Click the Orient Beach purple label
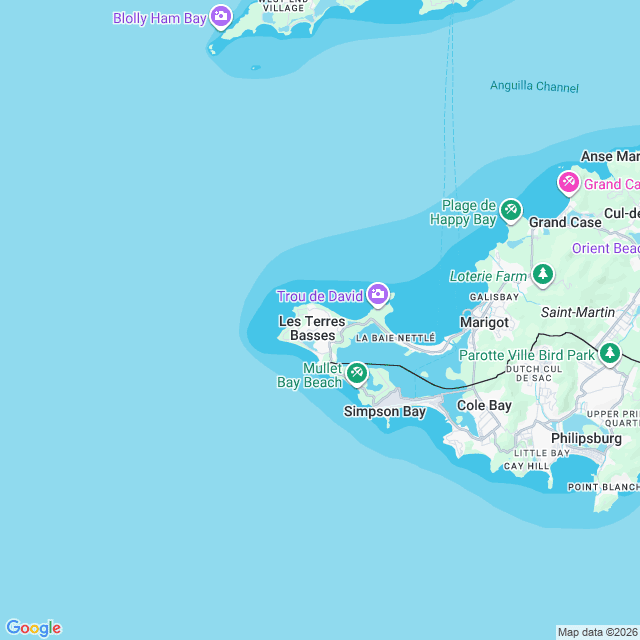Screen dimensions: 640x640 coord(606,248)
